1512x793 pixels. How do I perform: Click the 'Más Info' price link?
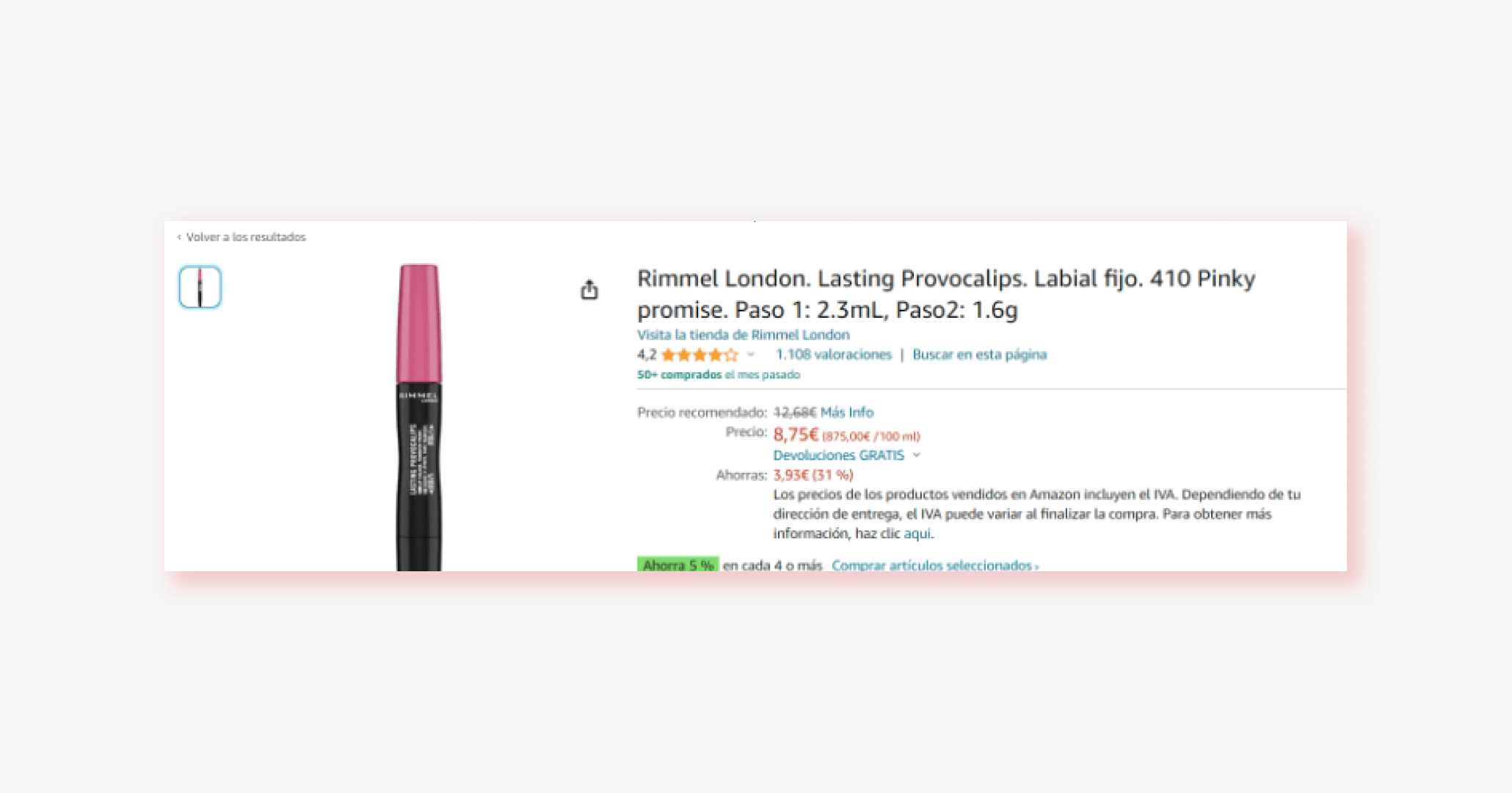click(x=848, y=412)
